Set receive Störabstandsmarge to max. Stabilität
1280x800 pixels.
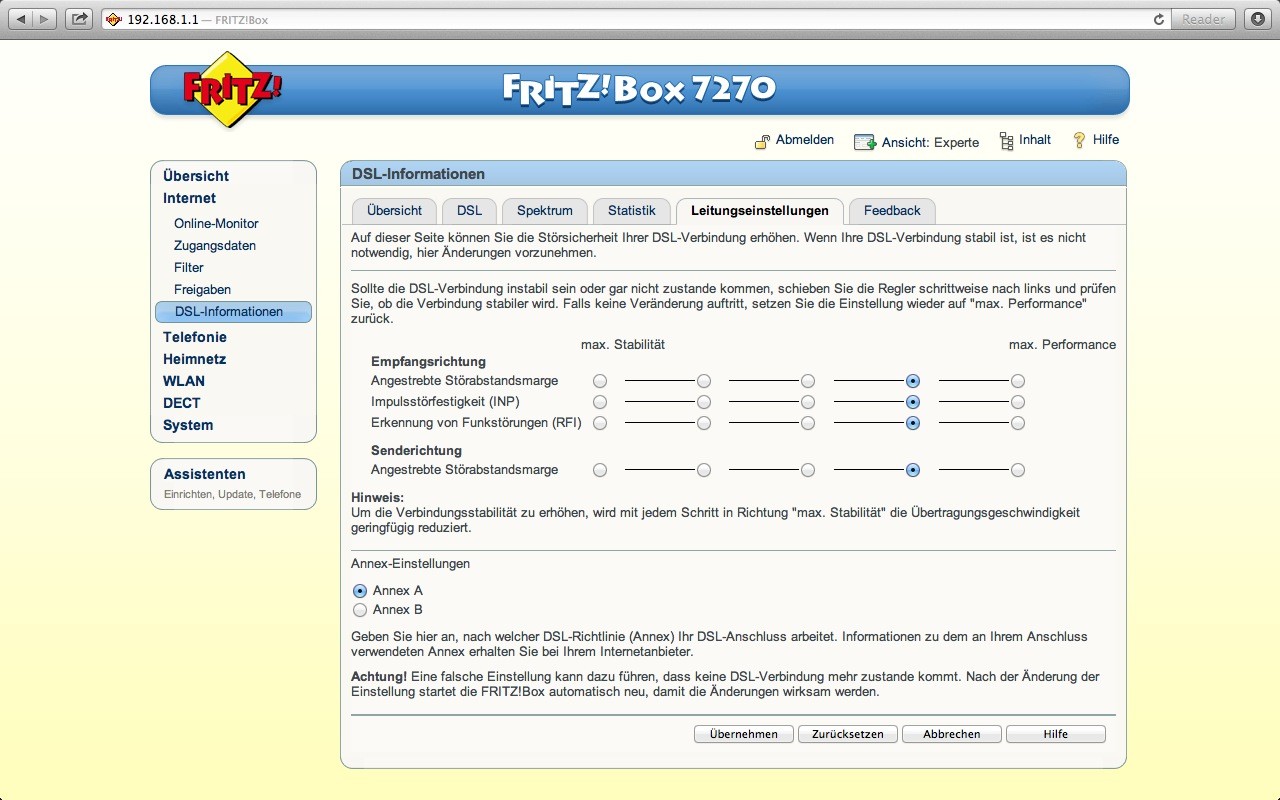(600, 381)
